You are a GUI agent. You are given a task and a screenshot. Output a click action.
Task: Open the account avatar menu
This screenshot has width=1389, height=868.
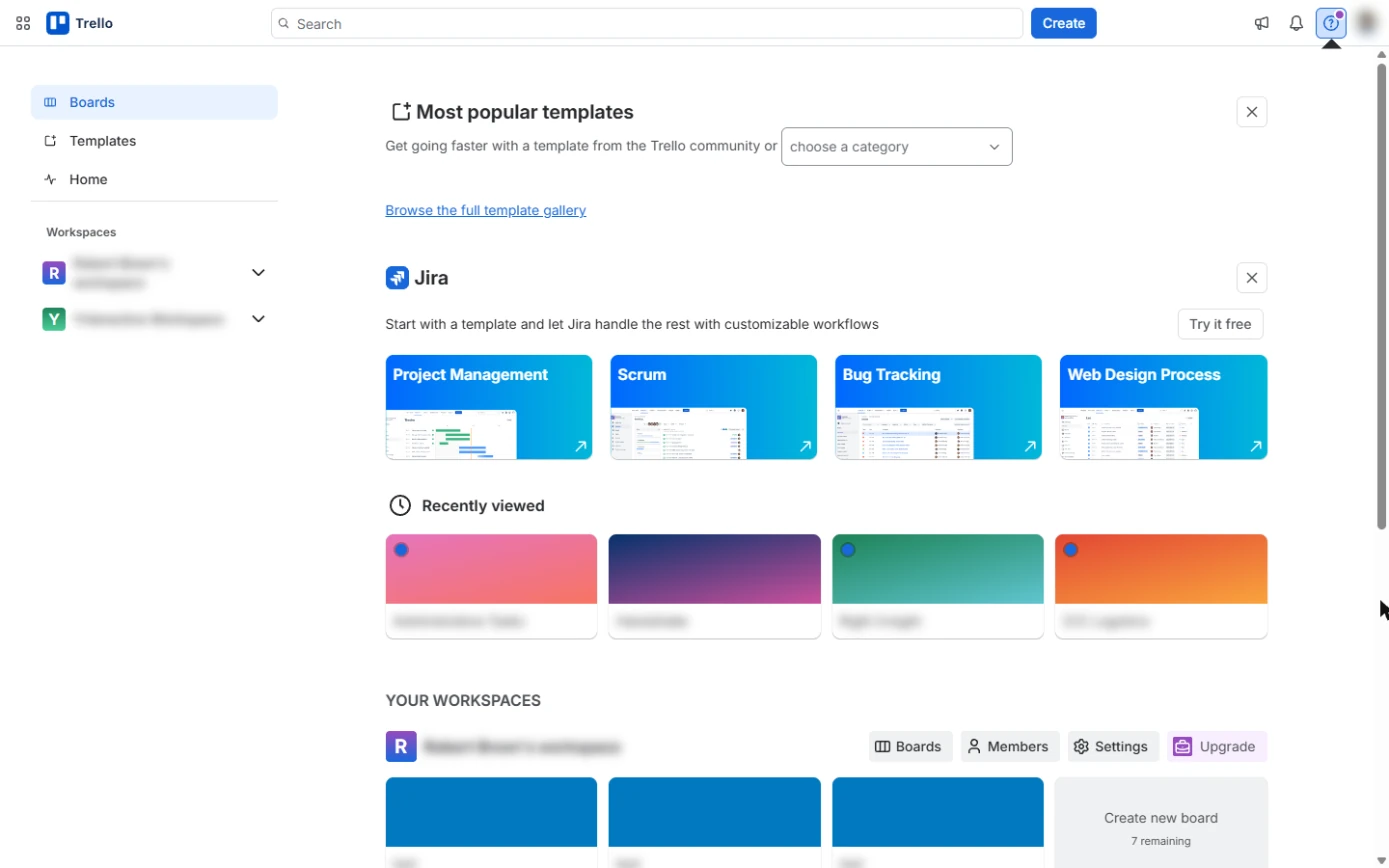point(1367,23)
